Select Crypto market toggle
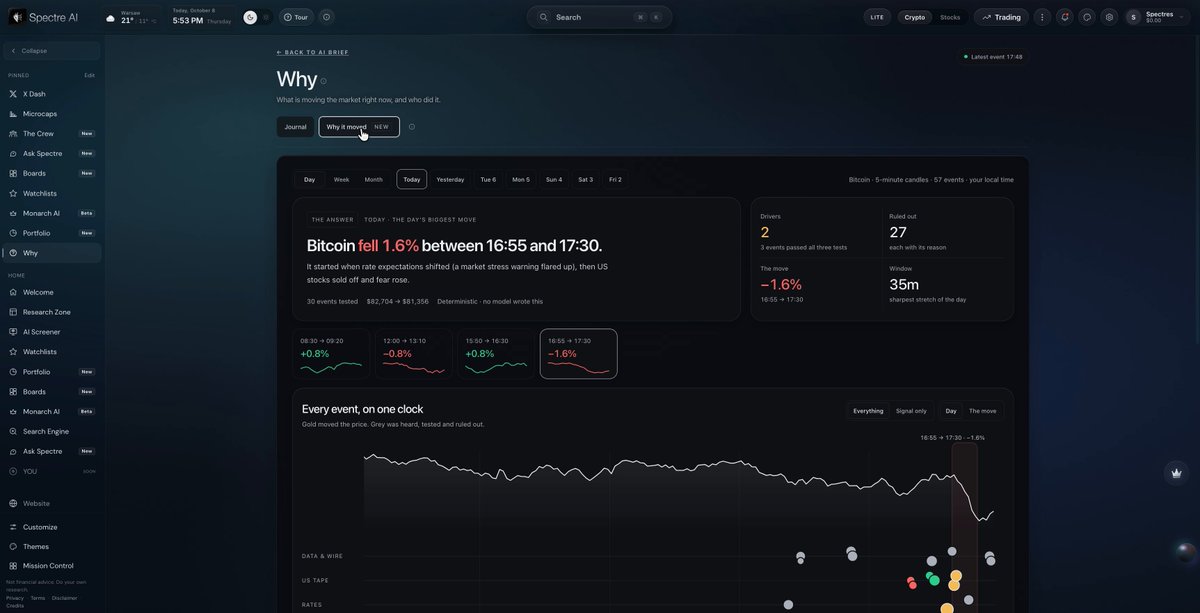The width and height of the screenshot is (1200, 613). coord(915,17)
